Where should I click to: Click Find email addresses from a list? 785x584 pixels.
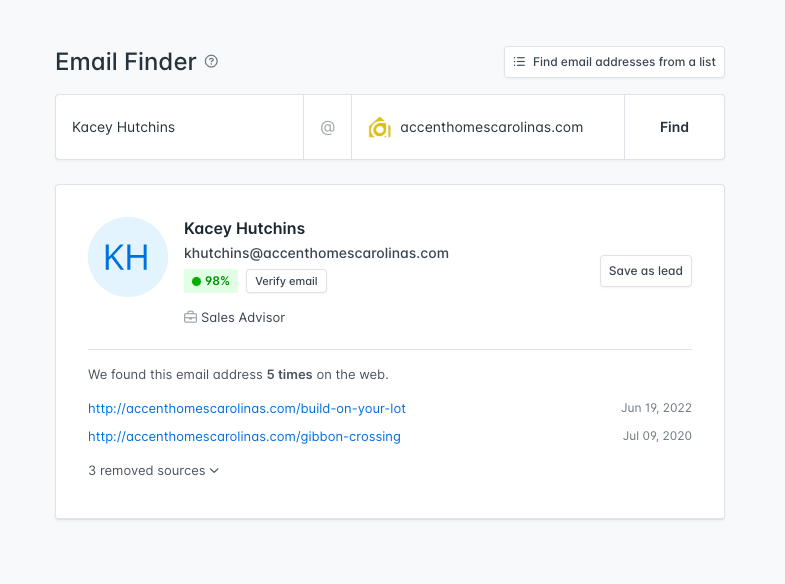tap(614, 62)
